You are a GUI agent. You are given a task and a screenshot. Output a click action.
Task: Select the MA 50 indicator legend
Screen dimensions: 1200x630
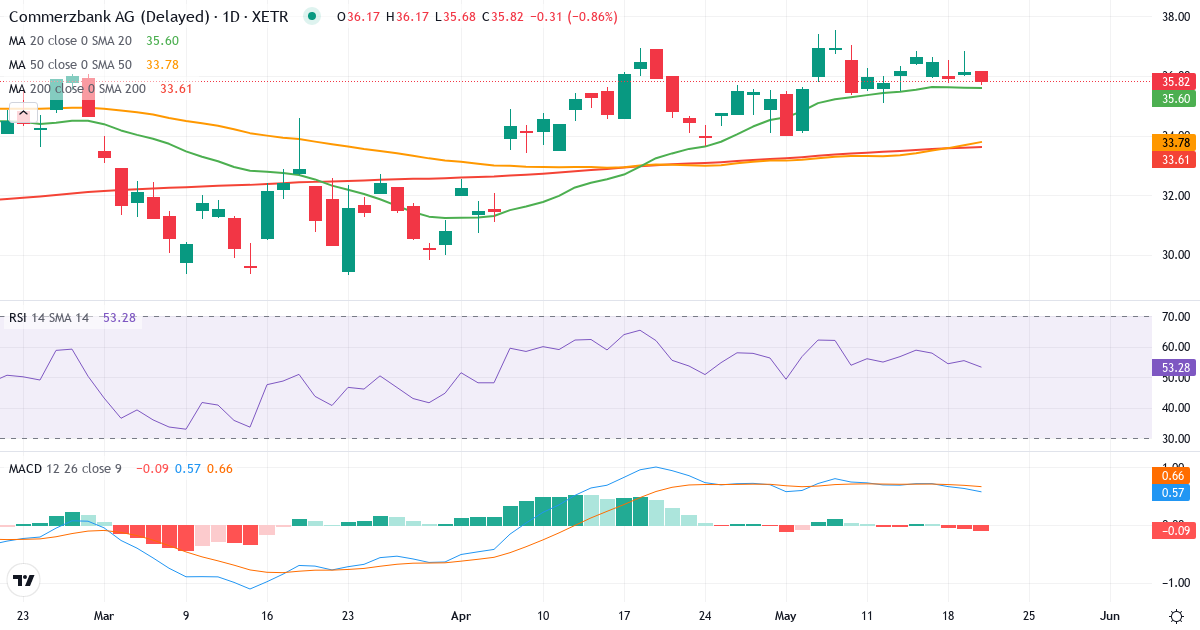pos(93,65)
